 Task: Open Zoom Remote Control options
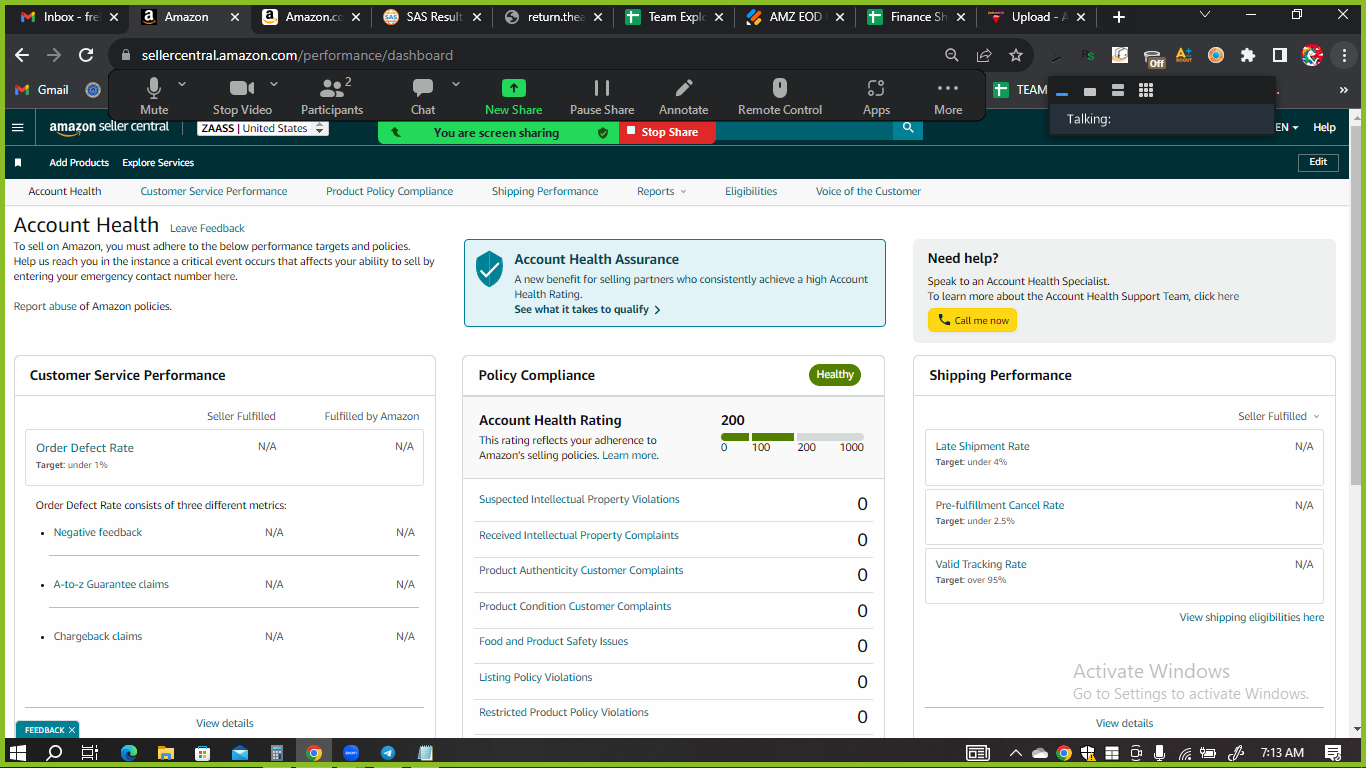click(x=780, y=97)
